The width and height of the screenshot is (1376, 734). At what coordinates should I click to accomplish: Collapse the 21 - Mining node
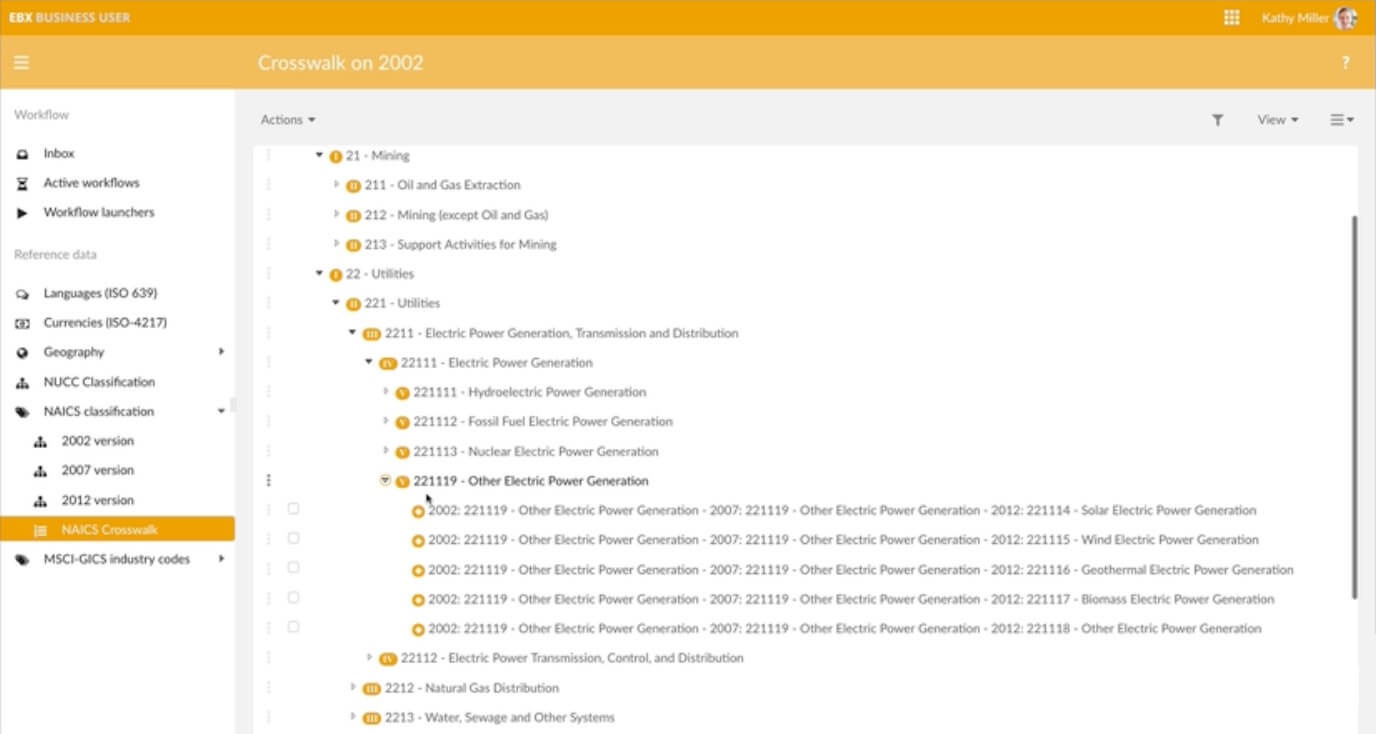pyautogui.click(x=319, y=156)
